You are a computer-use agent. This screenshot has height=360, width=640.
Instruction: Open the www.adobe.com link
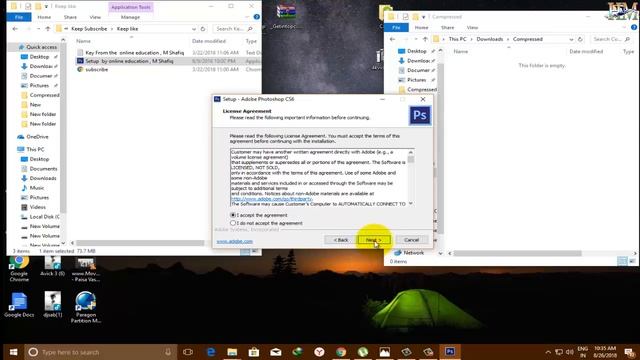tap(234, 241)
